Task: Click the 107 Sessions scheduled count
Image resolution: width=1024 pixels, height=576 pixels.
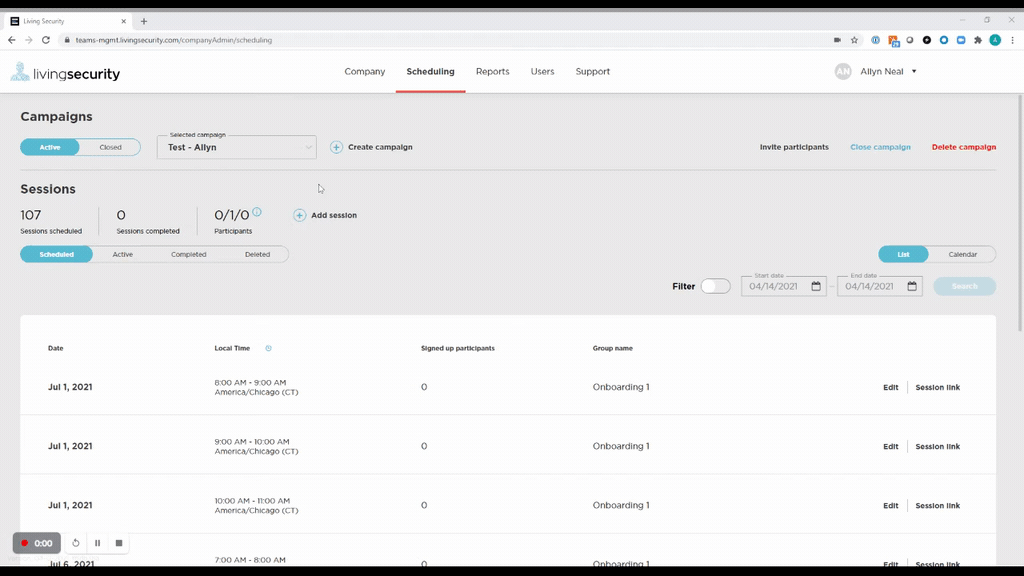Action: pos(31,215)
